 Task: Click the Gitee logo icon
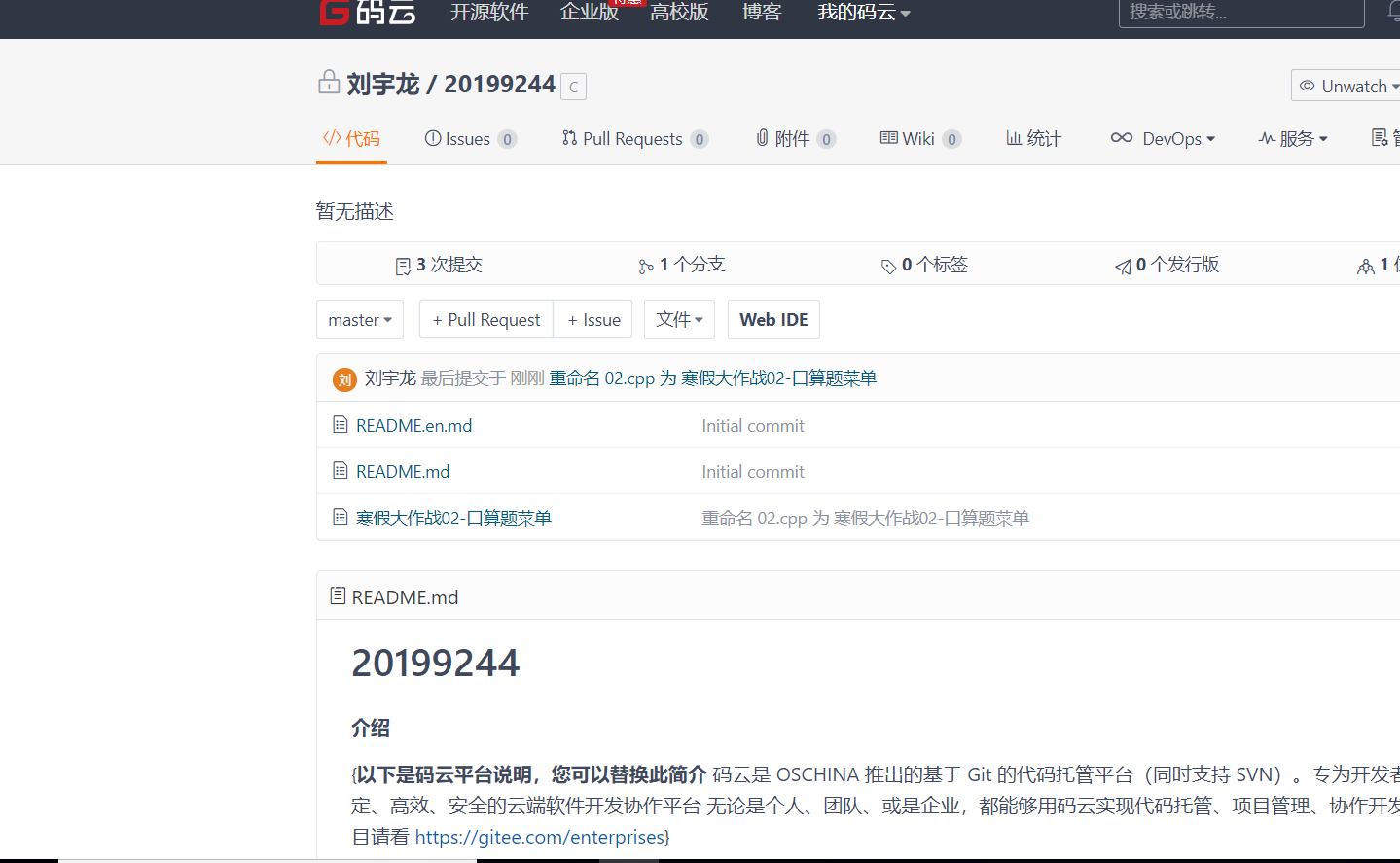pos(334,12)
